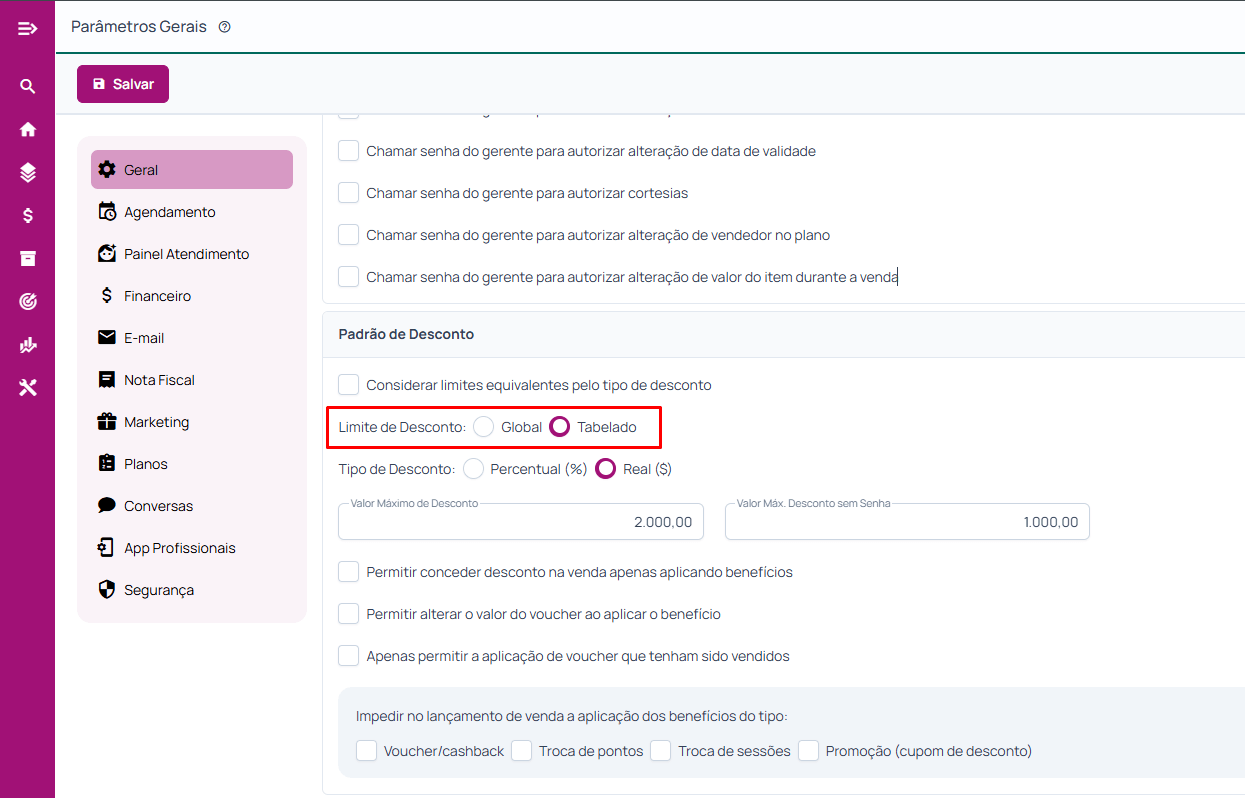Open the search magnifier icon
The height and width of the screenshot is (798, 1245).
coord(28,87)
